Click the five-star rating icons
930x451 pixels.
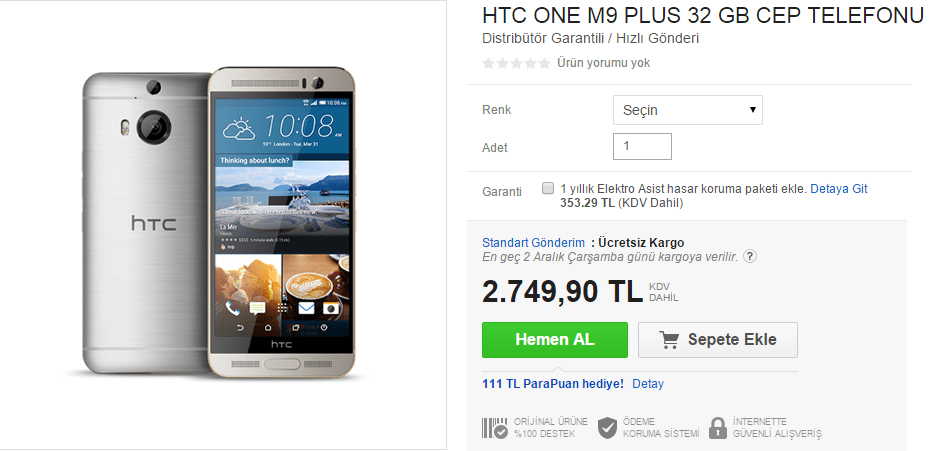tap(517, 63)
